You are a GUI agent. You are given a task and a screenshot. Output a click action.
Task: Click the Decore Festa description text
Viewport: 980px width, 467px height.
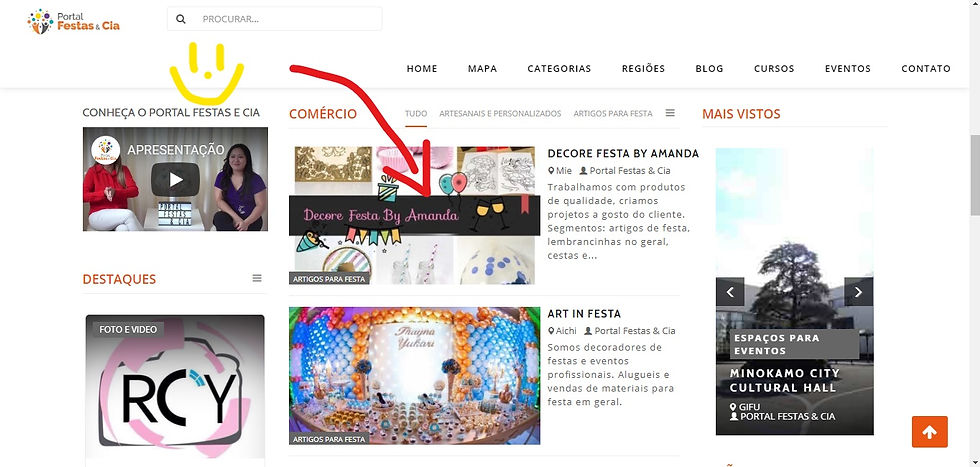[x=619, y=221]
